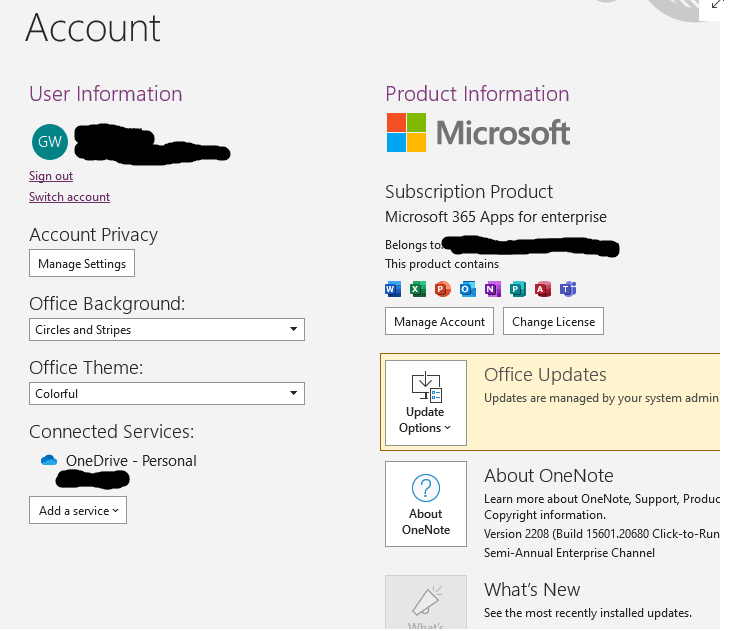Click the 'This product contains' label

click(x=442, y=264)
